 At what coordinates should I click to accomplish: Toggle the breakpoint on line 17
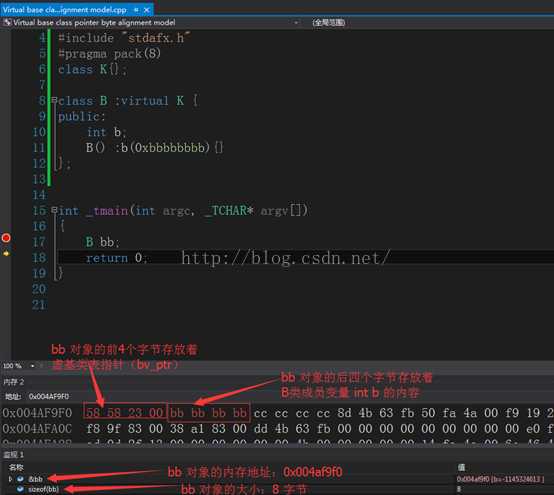point(6,238)
